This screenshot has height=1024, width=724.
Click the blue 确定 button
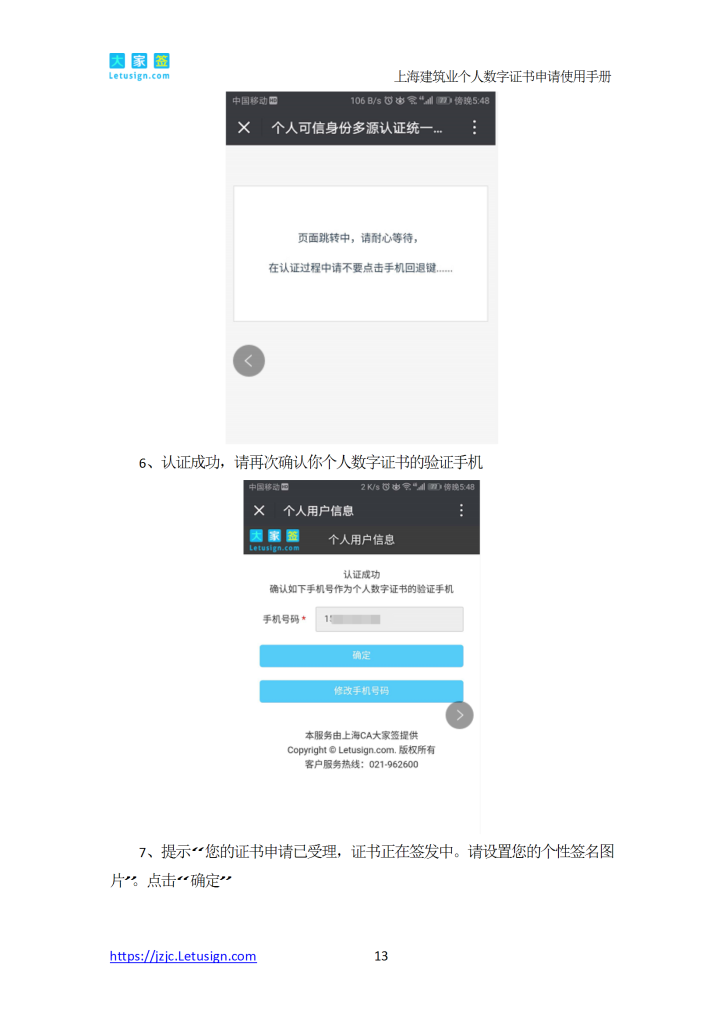[361, 656]
